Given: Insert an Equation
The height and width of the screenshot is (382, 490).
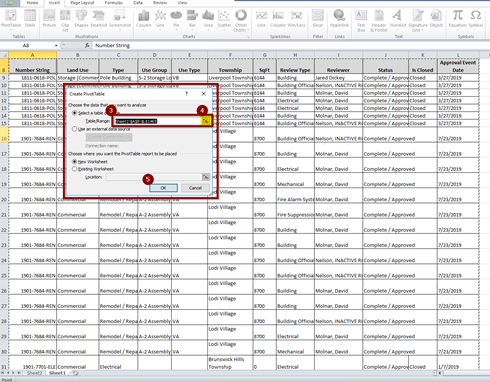Looking at the screenshot, I should [x=457, y=19].
